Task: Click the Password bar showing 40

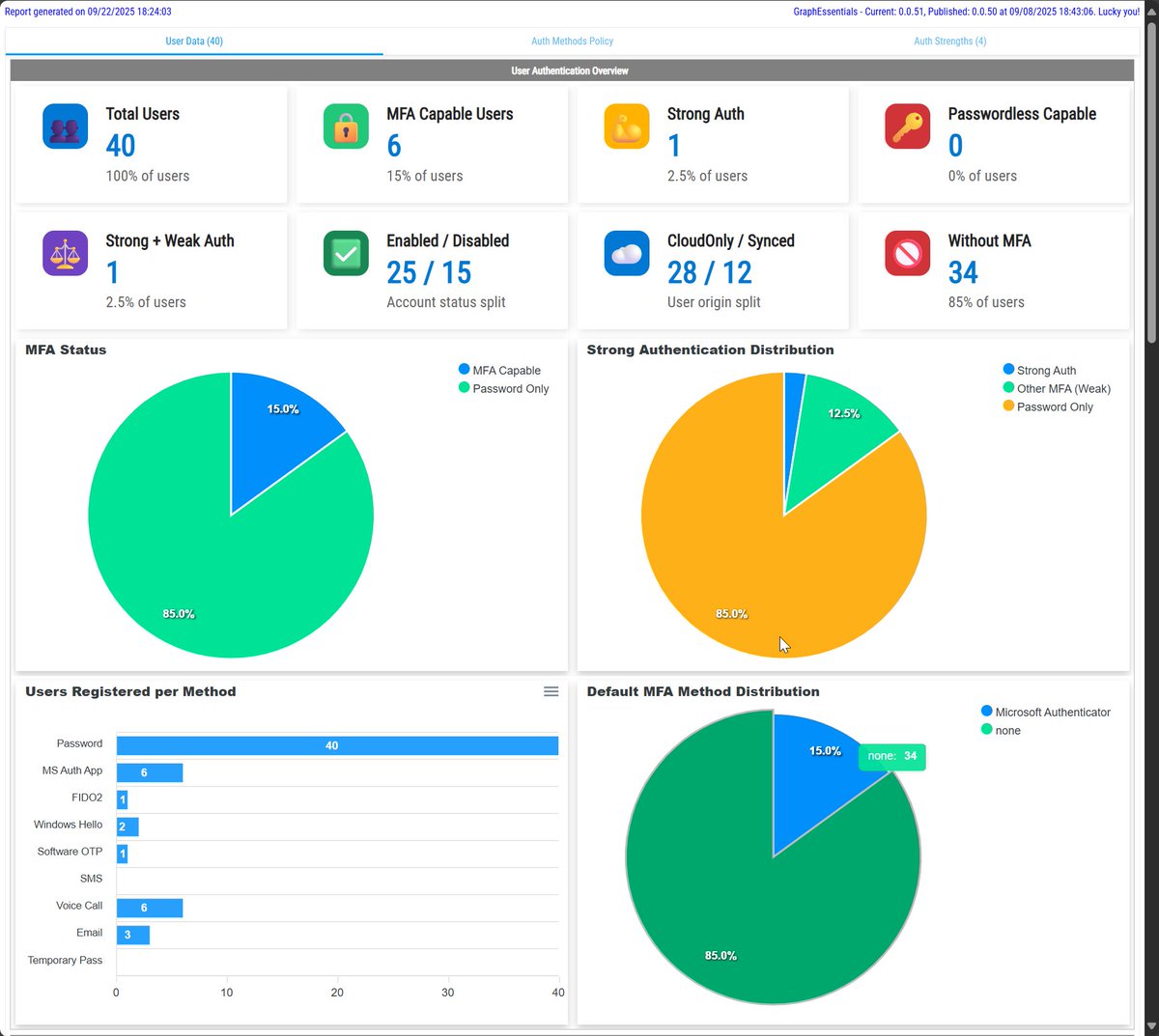Action: pos(337,745)
